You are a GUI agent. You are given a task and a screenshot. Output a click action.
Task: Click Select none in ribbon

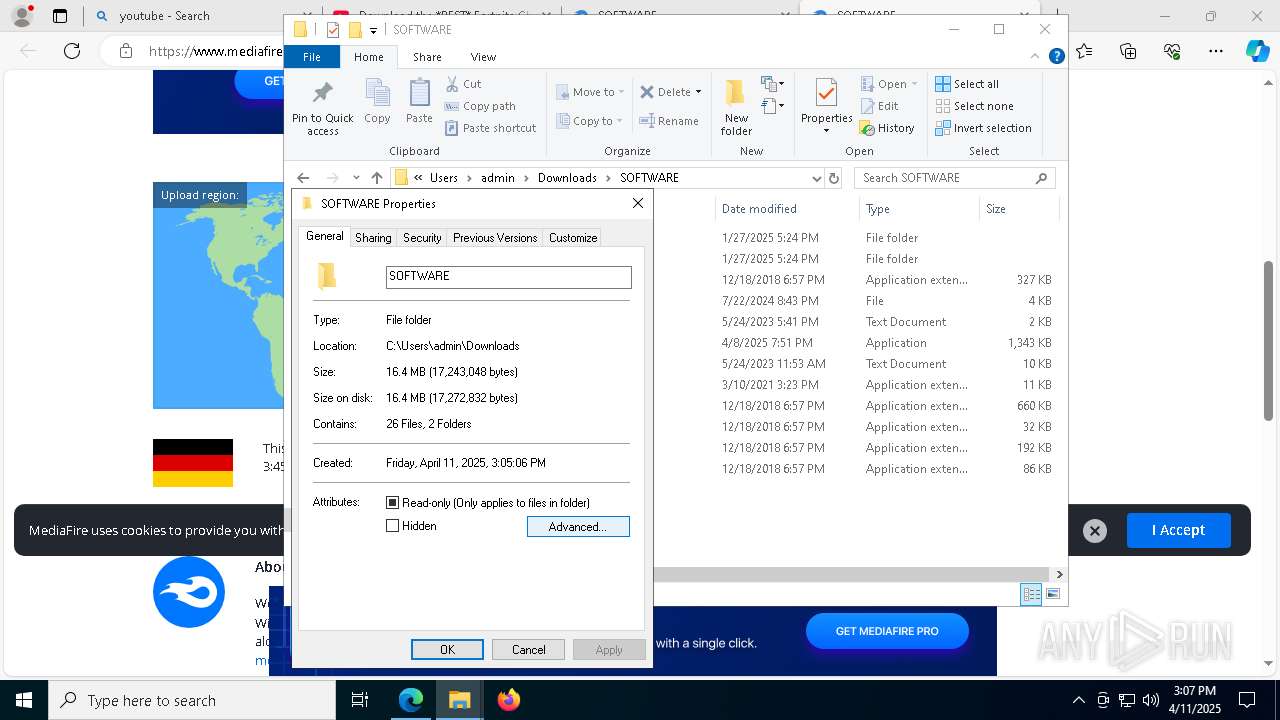(974, 106)
